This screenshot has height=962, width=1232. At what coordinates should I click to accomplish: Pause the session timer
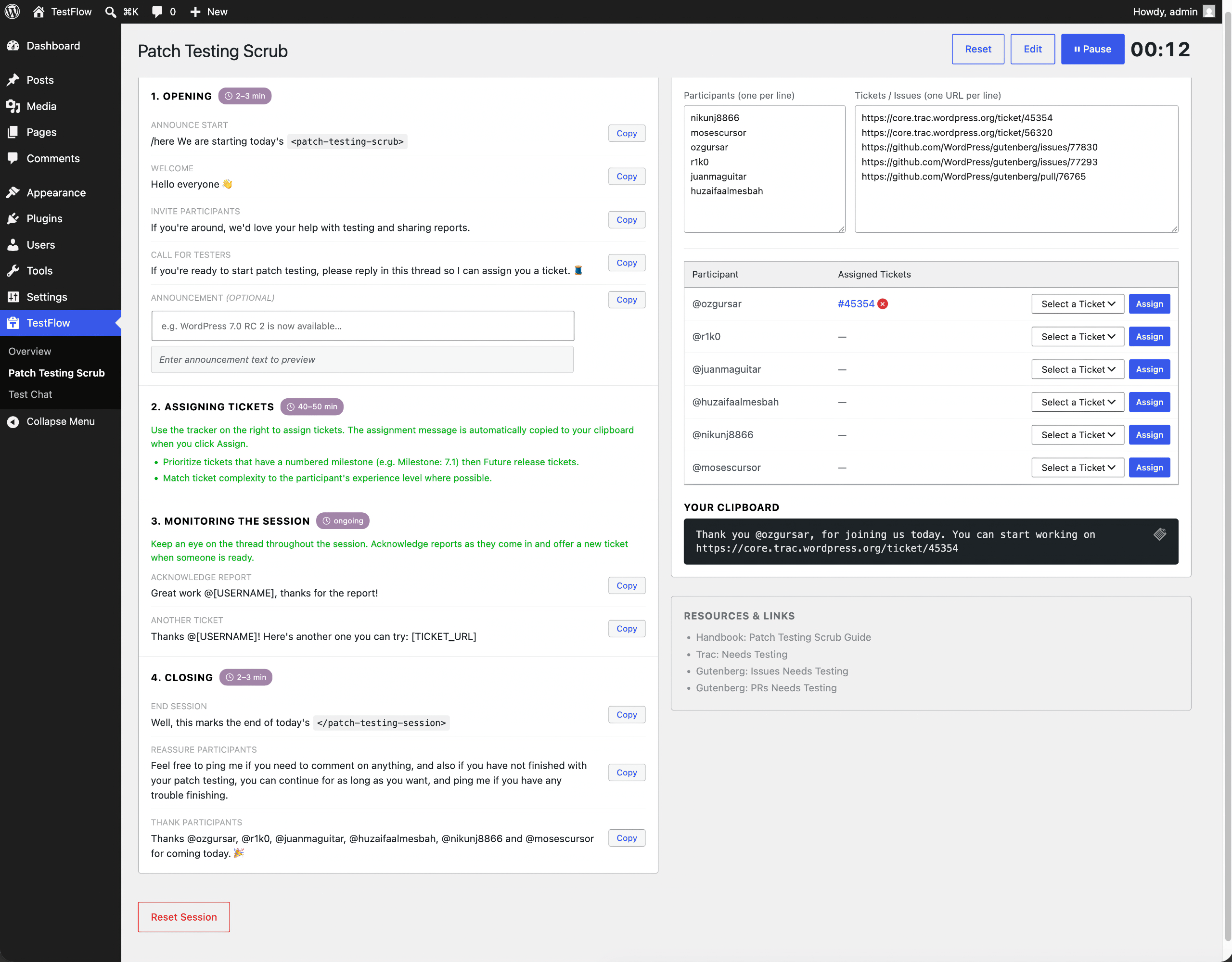pyautogui.click(x=1092, y=49)
